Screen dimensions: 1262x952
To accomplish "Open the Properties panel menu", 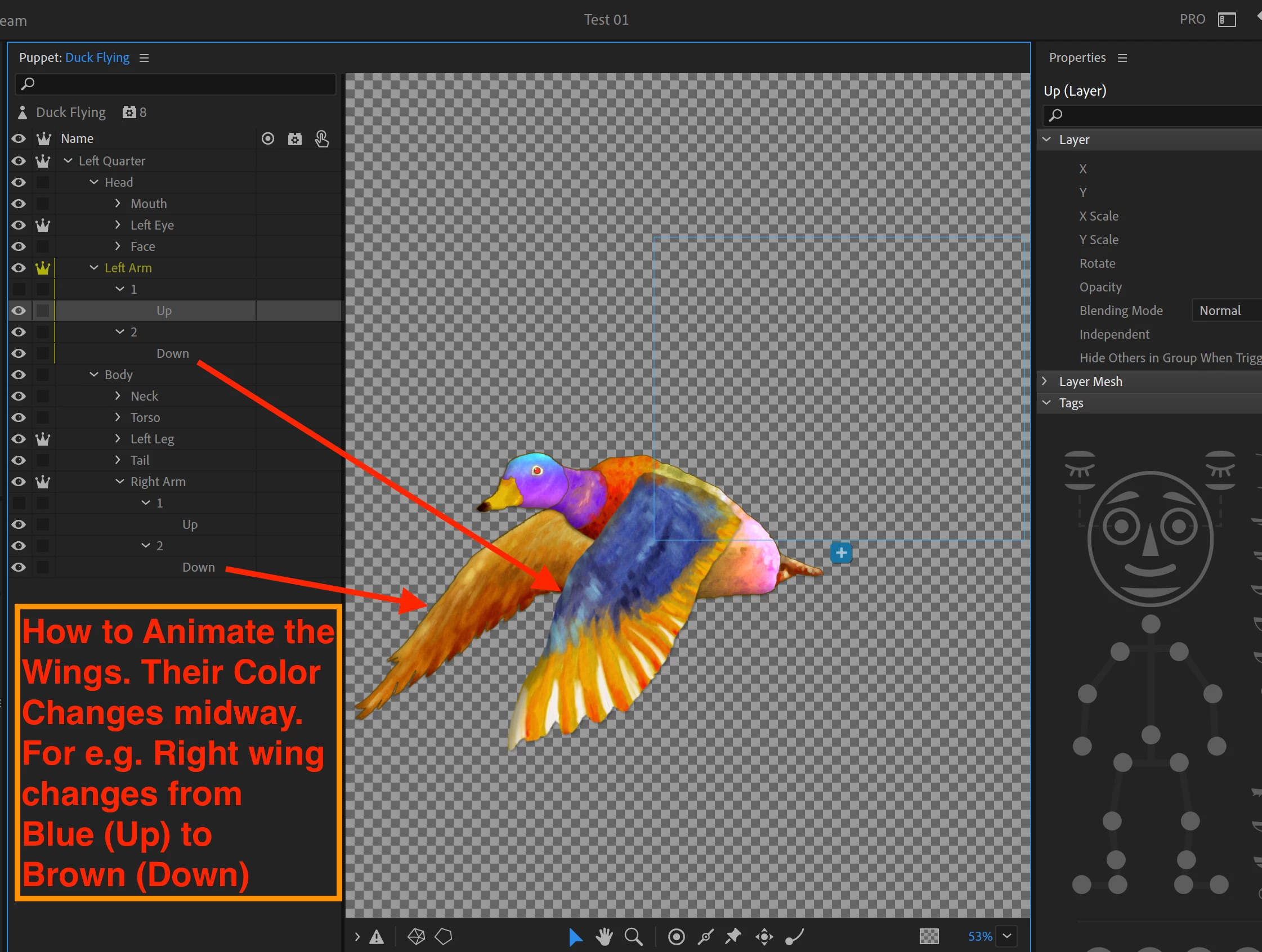I will 1122,58.
